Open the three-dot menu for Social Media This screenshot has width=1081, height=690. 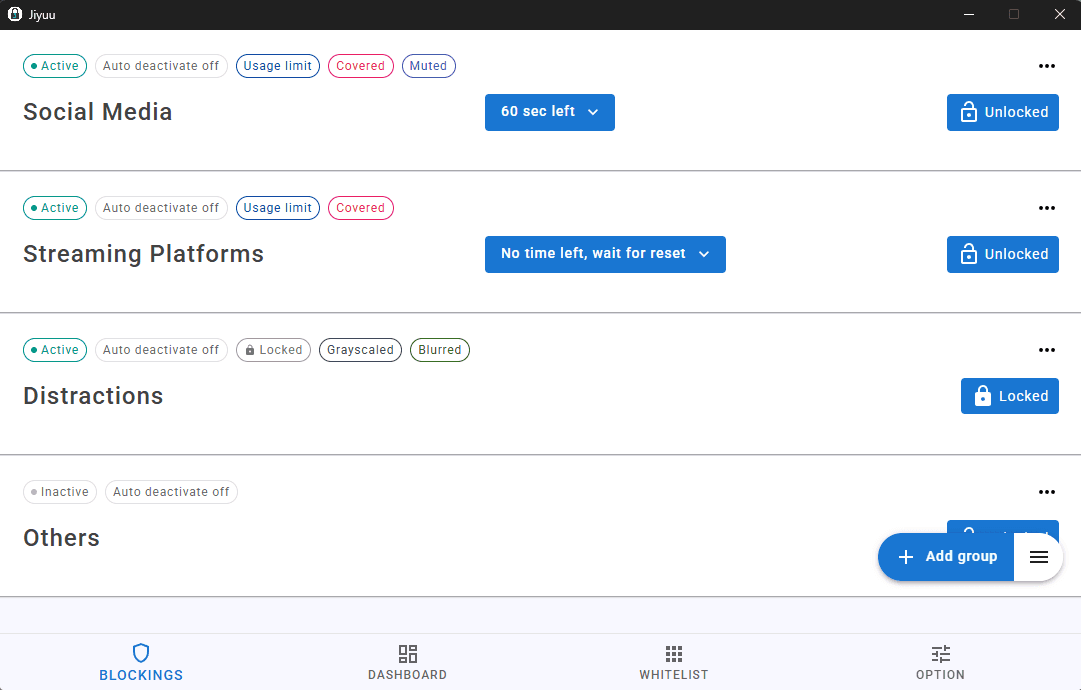[1046, 66]
